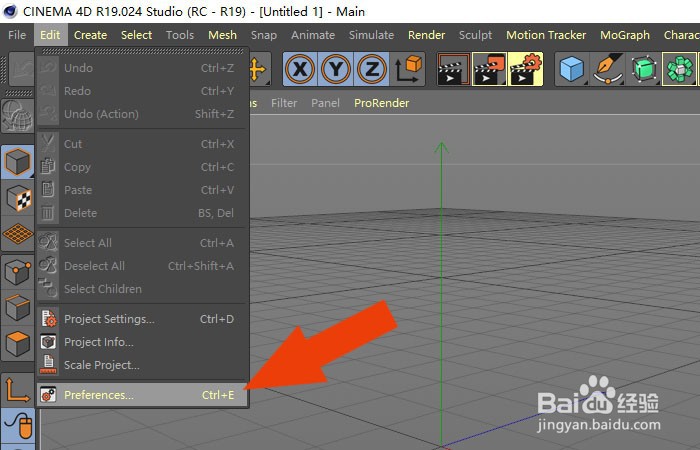Select the Model mode cube icon
The image size is (700, 450).
[x=17, y=161]
